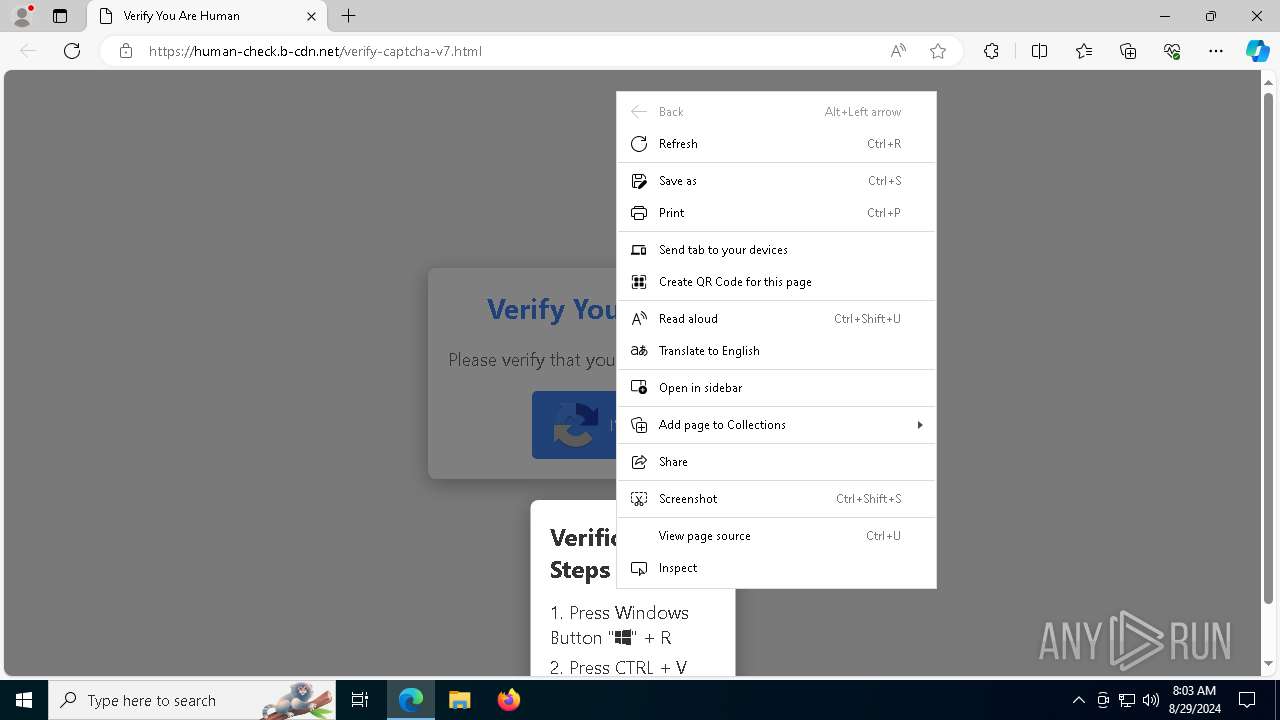Launch Firefox from the taskbar
Image resolution: width=1280 pixels, height=720 pixels.
509,700
